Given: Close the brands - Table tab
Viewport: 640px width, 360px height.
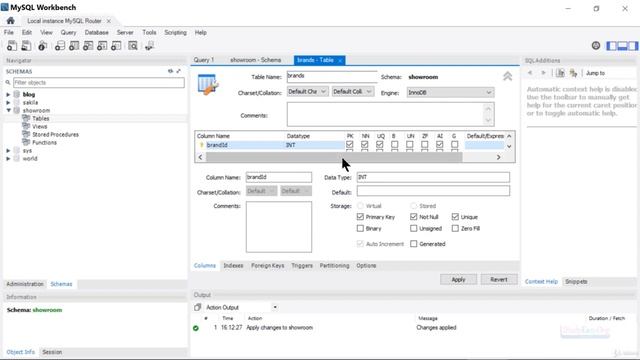Looking at the screenshot, I should pyautogui.click(x=340, y=60).
